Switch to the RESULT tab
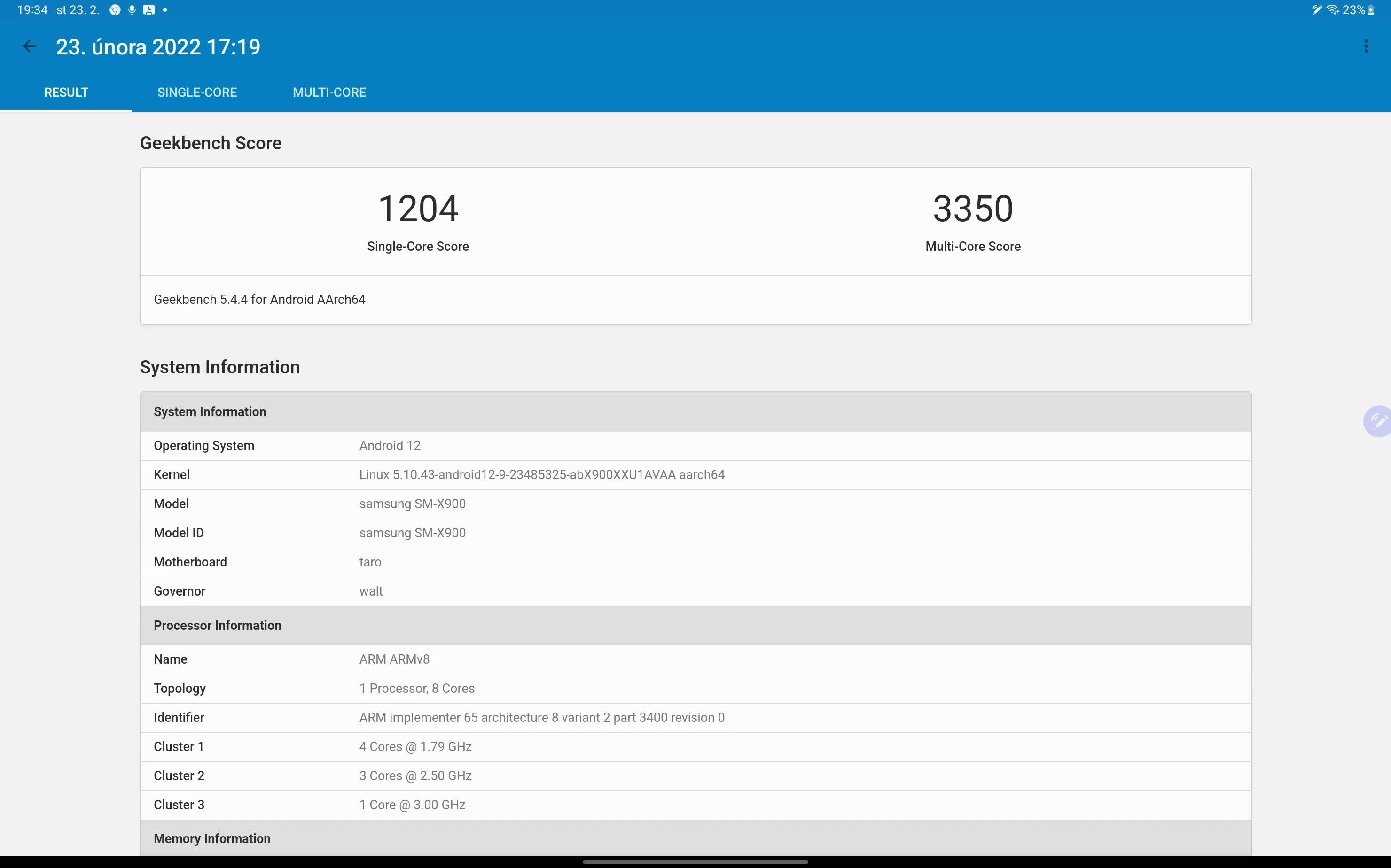The image size is (1391, 868). 66,93
